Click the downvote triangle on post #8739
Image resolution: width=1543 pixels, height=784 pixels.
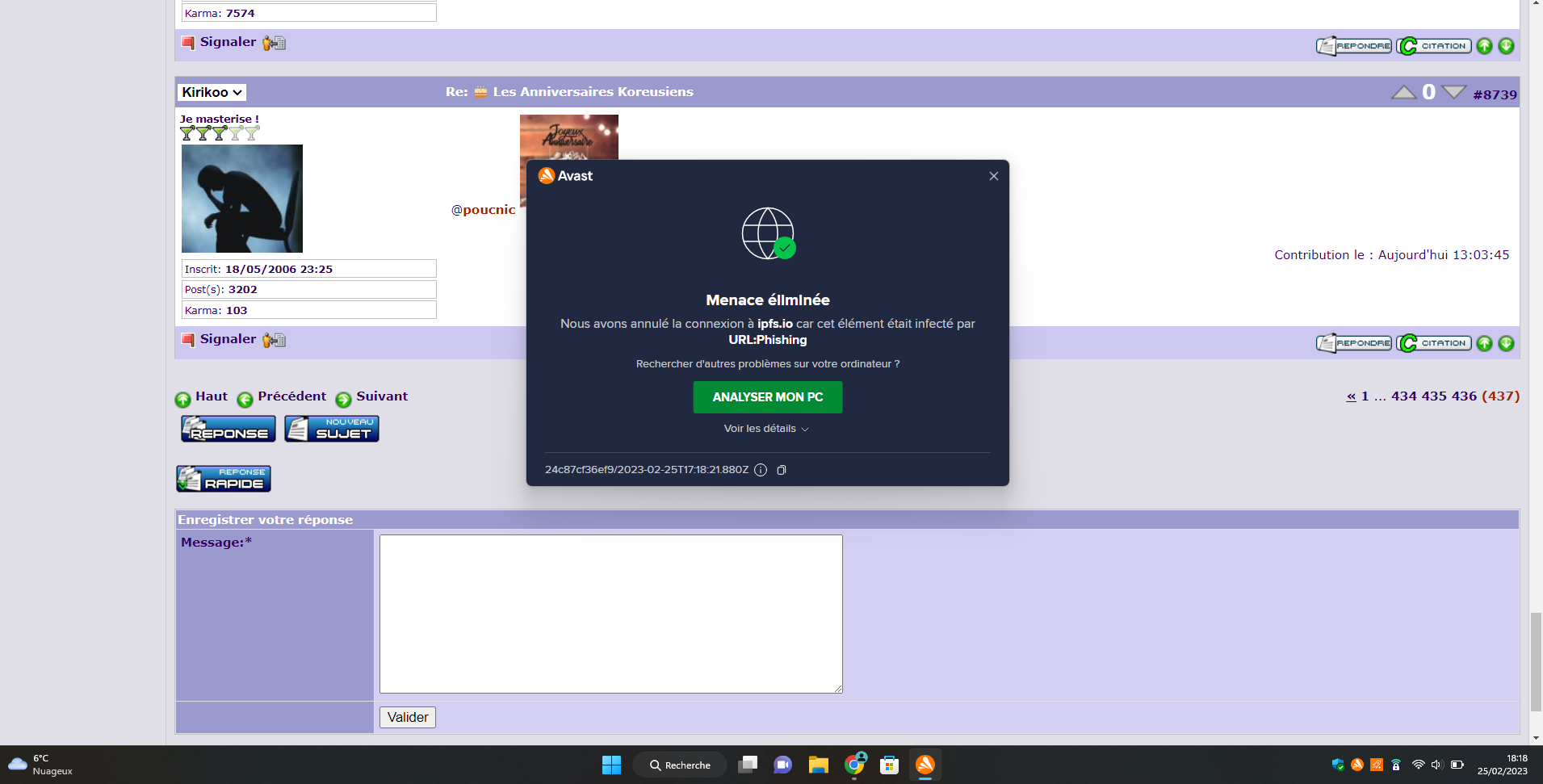point(1453,92)
